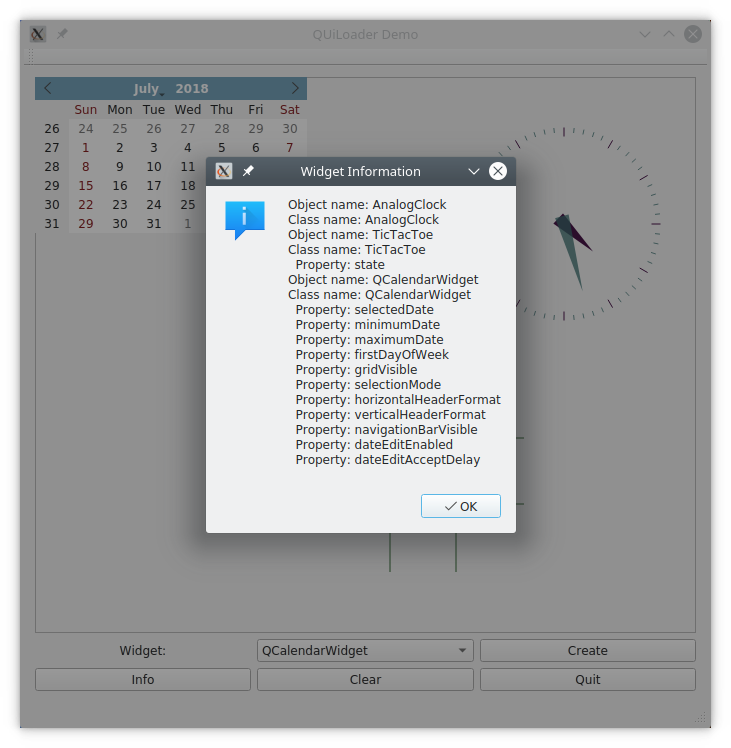Go to previous month in calendar
The image size is (731, 748).
48,88
